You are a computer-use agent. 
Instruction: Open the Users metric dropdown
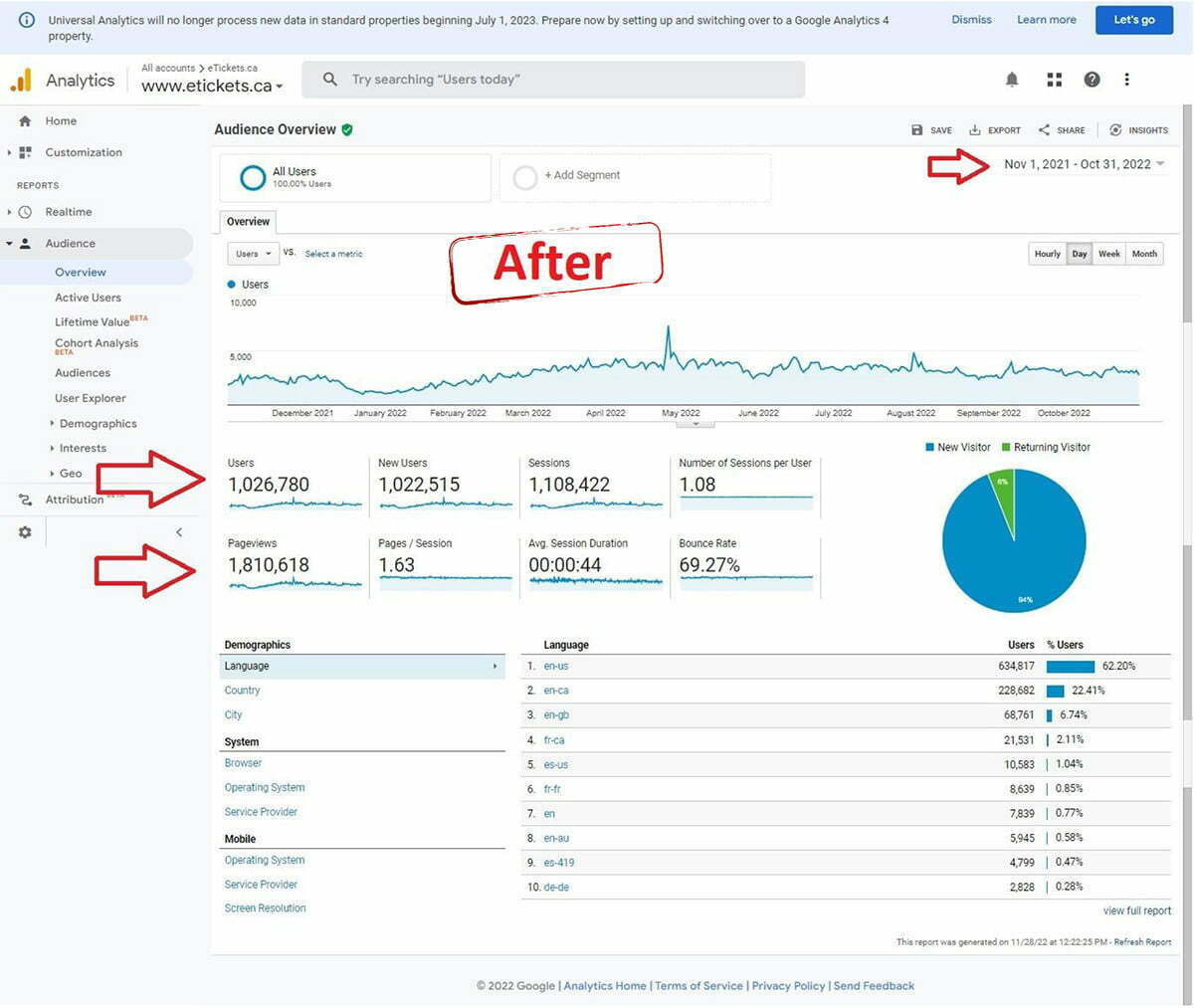click(x=253, y=254)
